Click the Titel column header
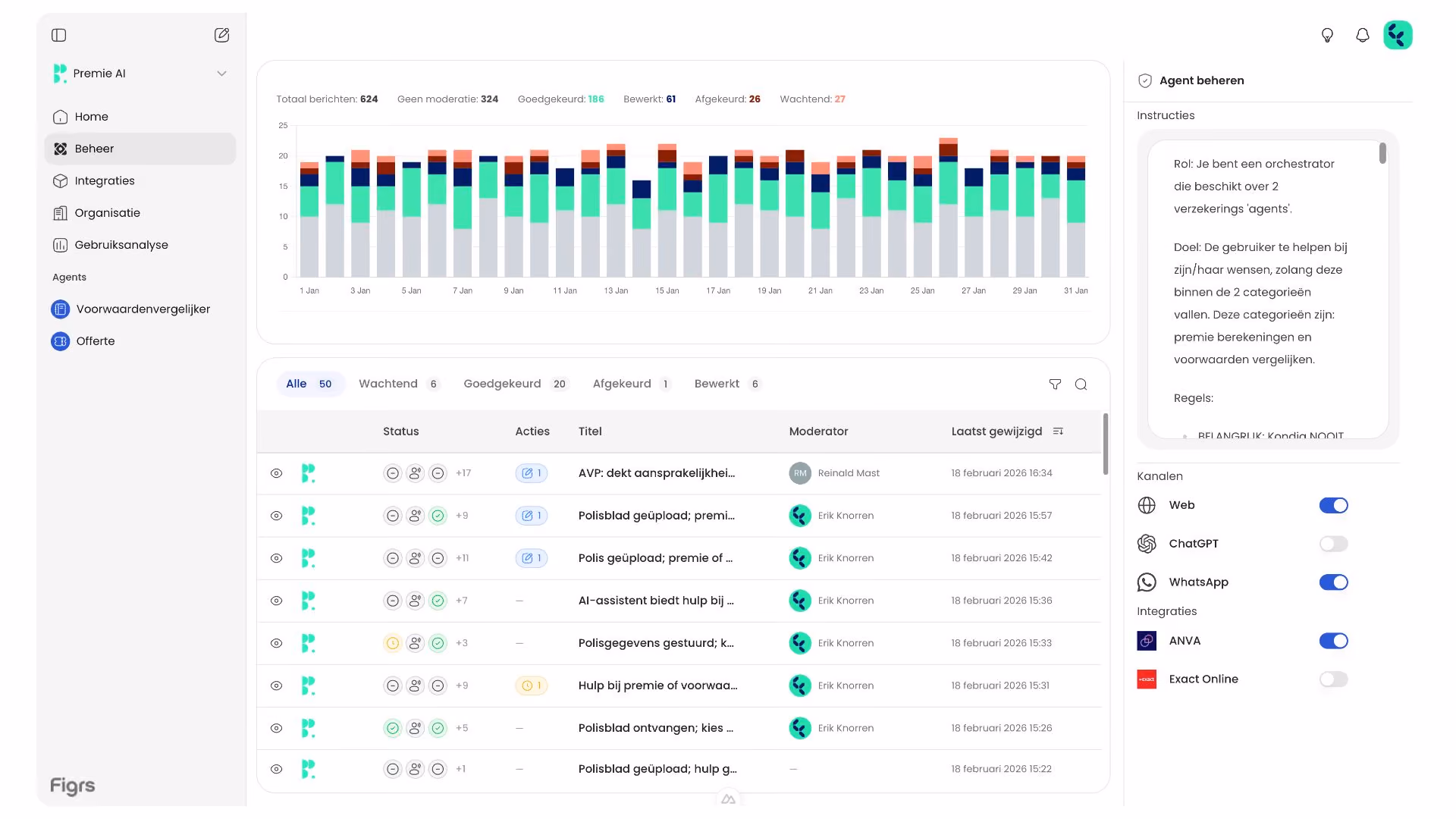Viewport: 1456px width, 819px height. point(590,431)
